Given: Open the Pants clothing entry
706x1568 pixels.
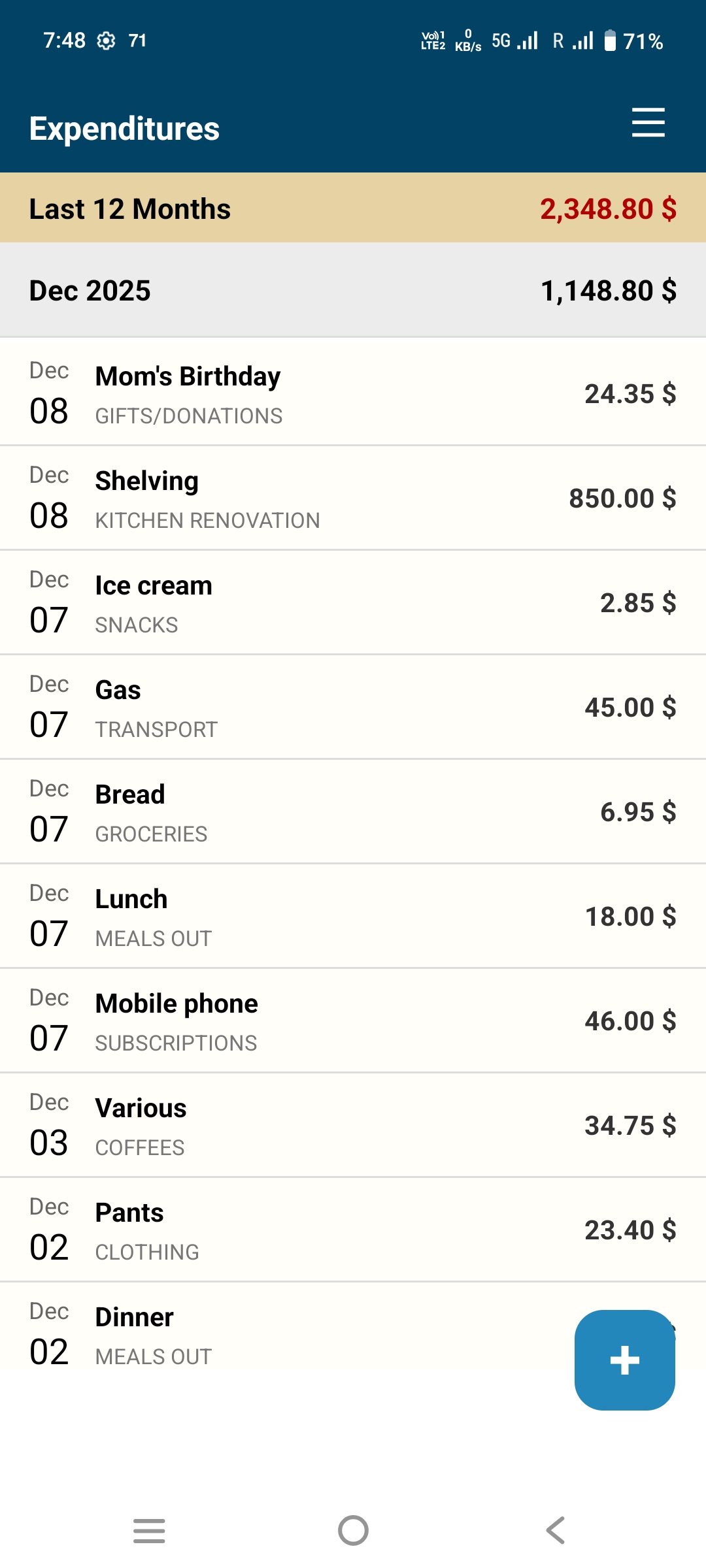Looking at the screenshot, I should [x=353, y=1230].
